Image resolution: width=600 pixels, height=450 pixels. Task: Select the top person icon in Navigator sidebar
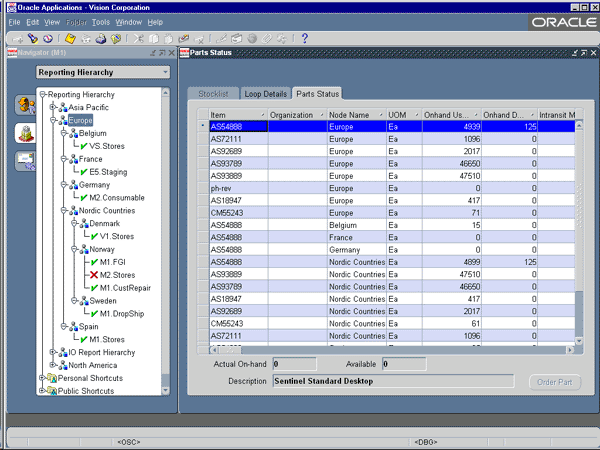tap(25, 104)
